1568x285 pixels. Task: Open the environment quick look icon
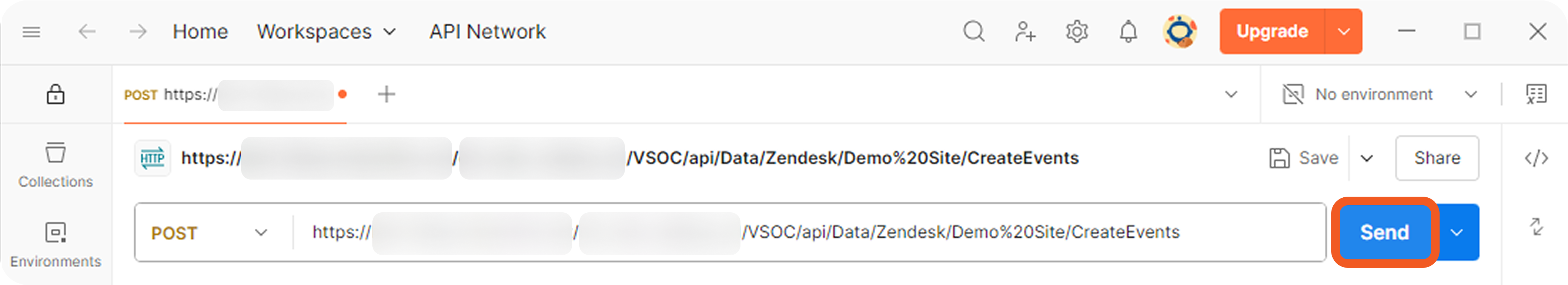click(x=1536, y=94)
